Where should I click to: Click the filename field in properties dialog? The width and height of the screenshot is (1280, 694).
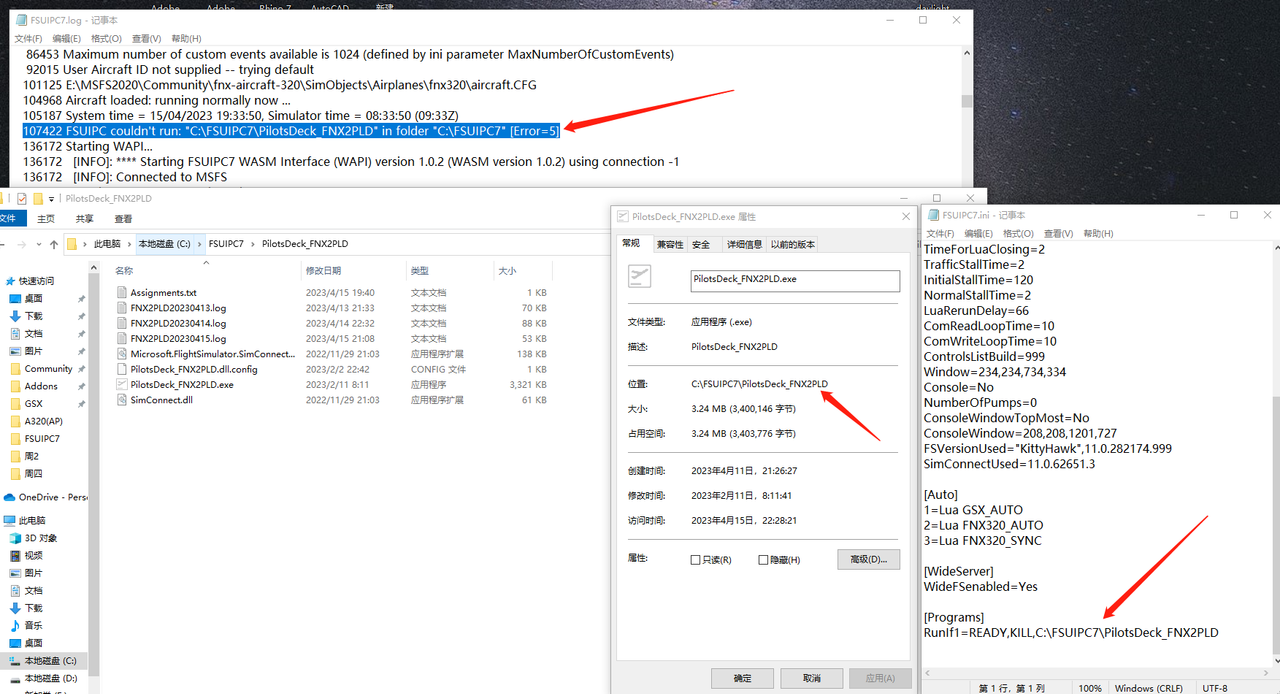[x=795, y=280]
